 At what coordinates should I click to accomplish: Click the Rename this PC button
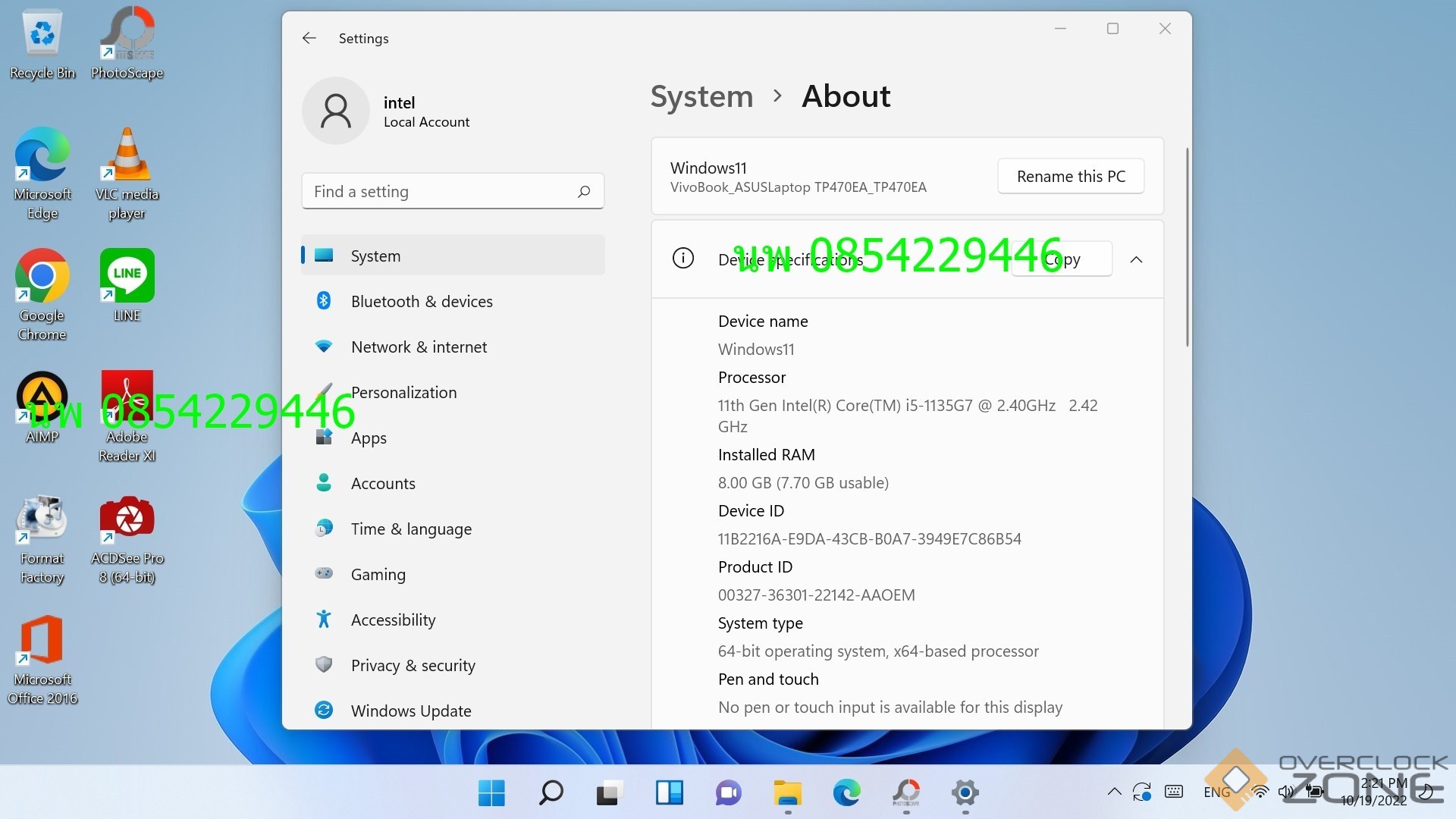point(1071,176)
